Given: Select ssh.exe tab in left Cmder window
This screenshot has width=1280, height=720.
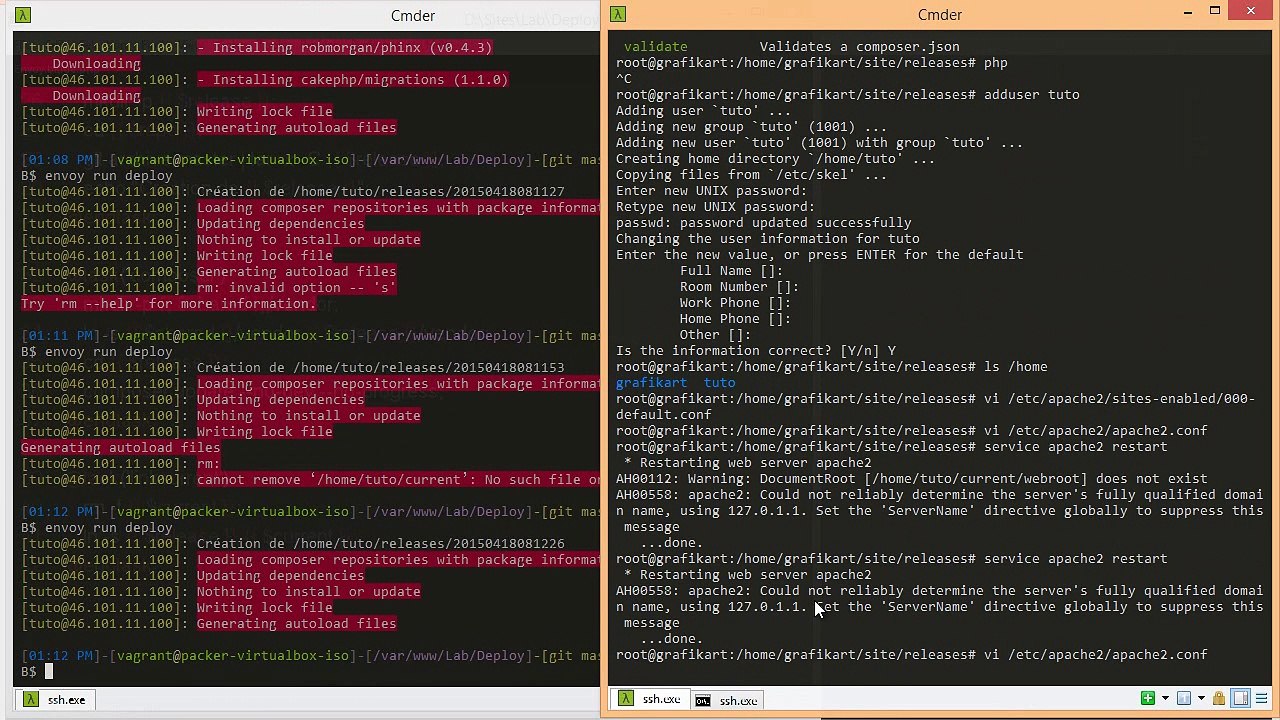Looking at the screenshot, I should pos(56,699).
